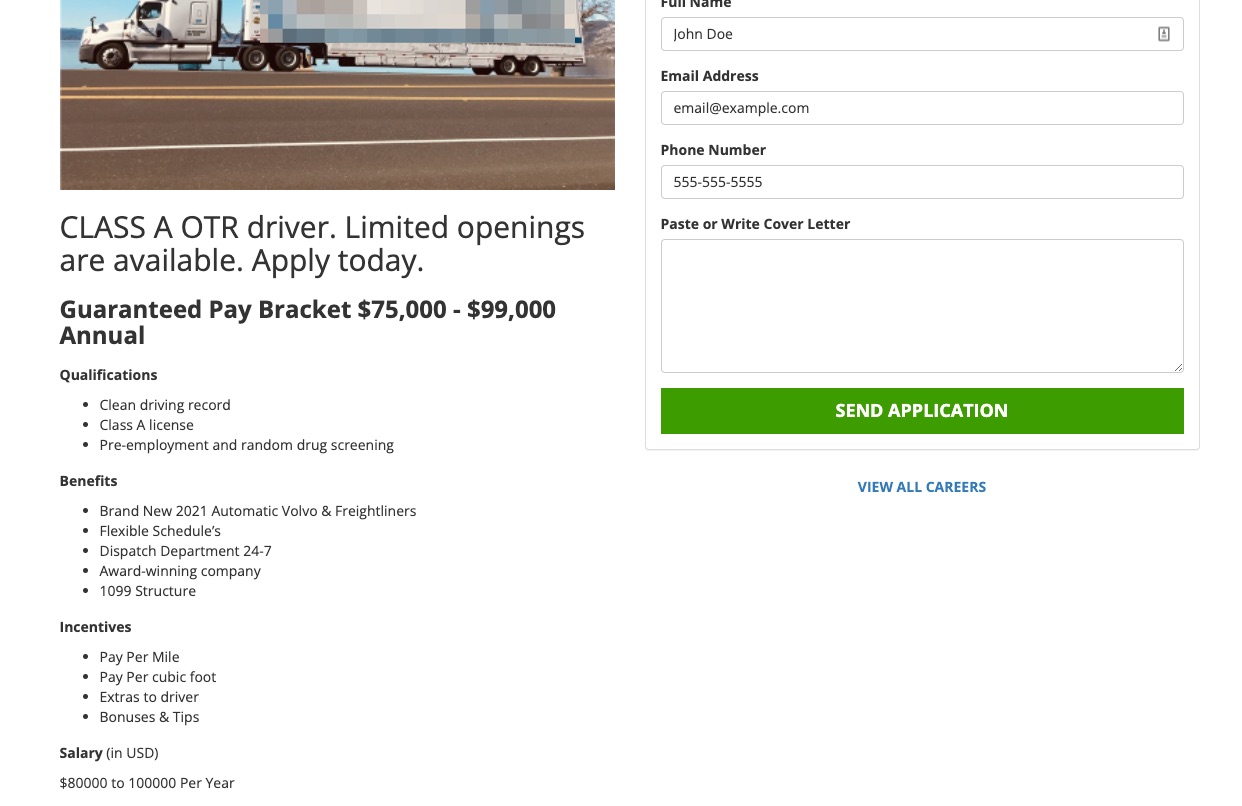Click the CLASS A OTR driver headline
Viewport: 1242px width, 806px height.
pos(322,243)
